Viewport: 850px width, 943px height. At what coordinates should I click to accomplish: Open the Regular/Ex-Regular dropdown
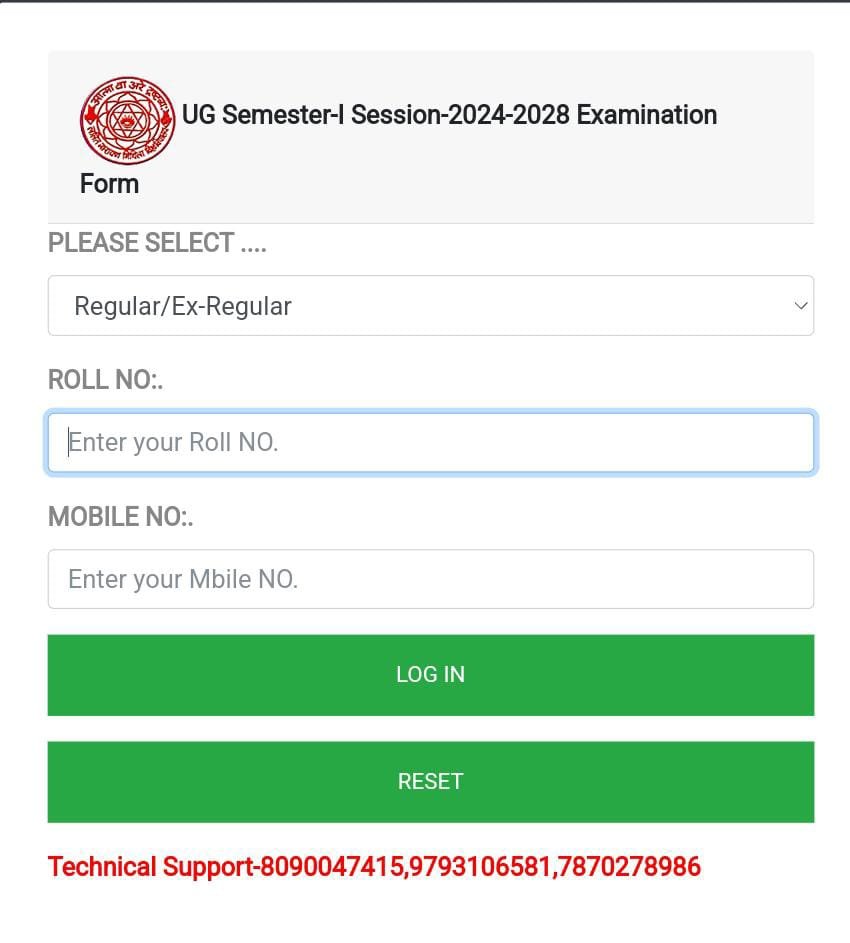(x=430, y=306)
